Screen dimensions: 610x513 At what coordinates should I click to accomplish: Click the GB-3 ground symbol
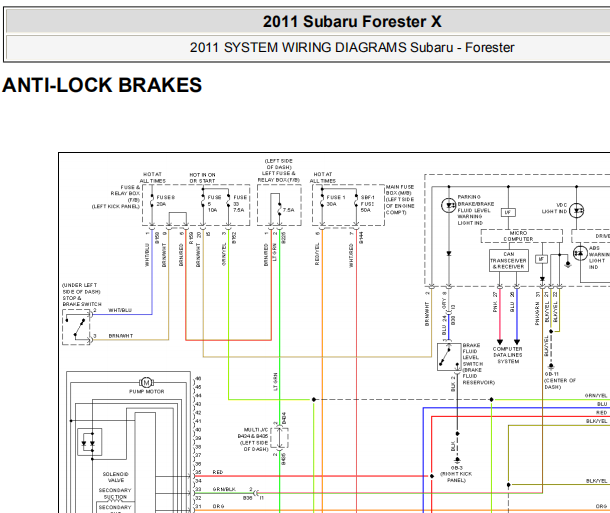(457, 460)
